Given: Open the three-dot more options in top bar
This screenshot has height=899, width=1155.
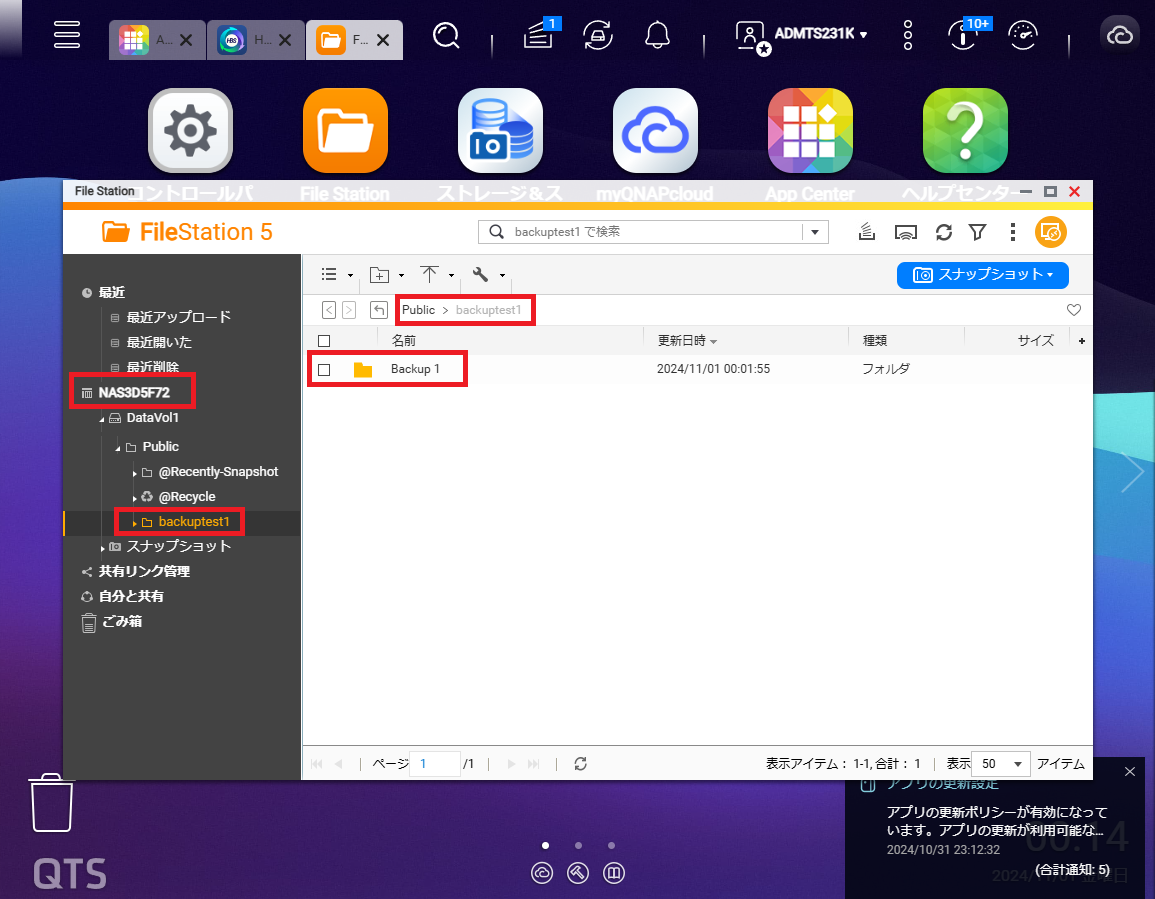Looking at the screenshot, I should (x=908, y=35).
